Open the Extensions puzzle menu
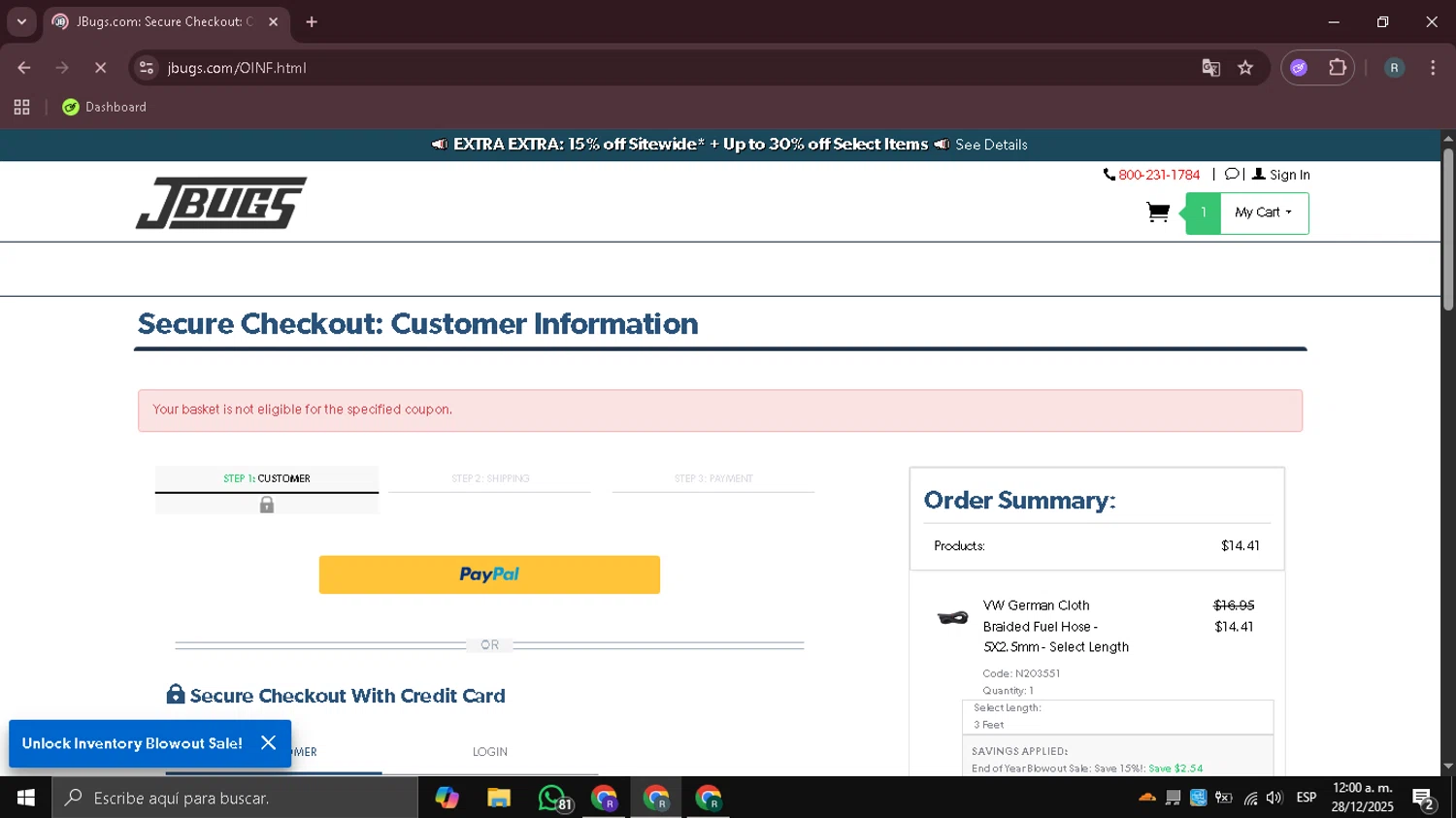The width and height of the screenshot is (1456, 818). pyautogui.click(x=1338, y=68)
